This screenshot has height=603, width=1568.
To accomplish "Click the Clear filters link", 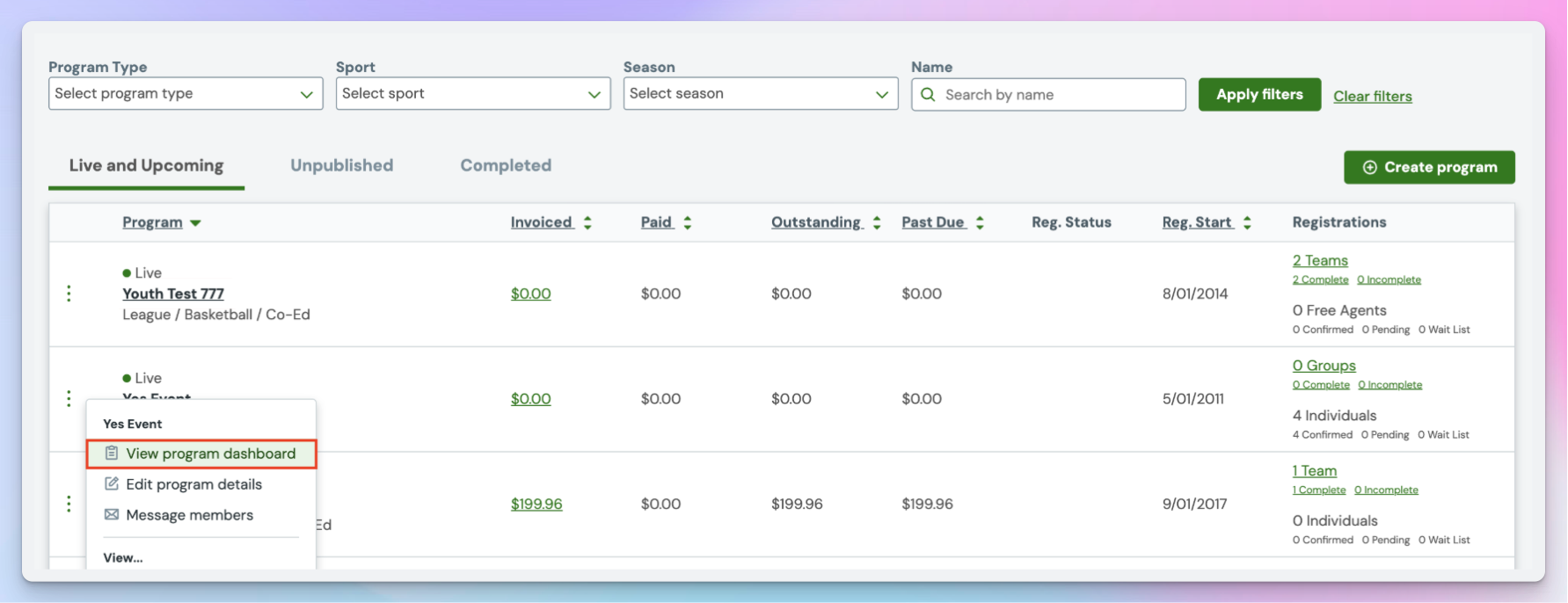I will [1373, 97].
